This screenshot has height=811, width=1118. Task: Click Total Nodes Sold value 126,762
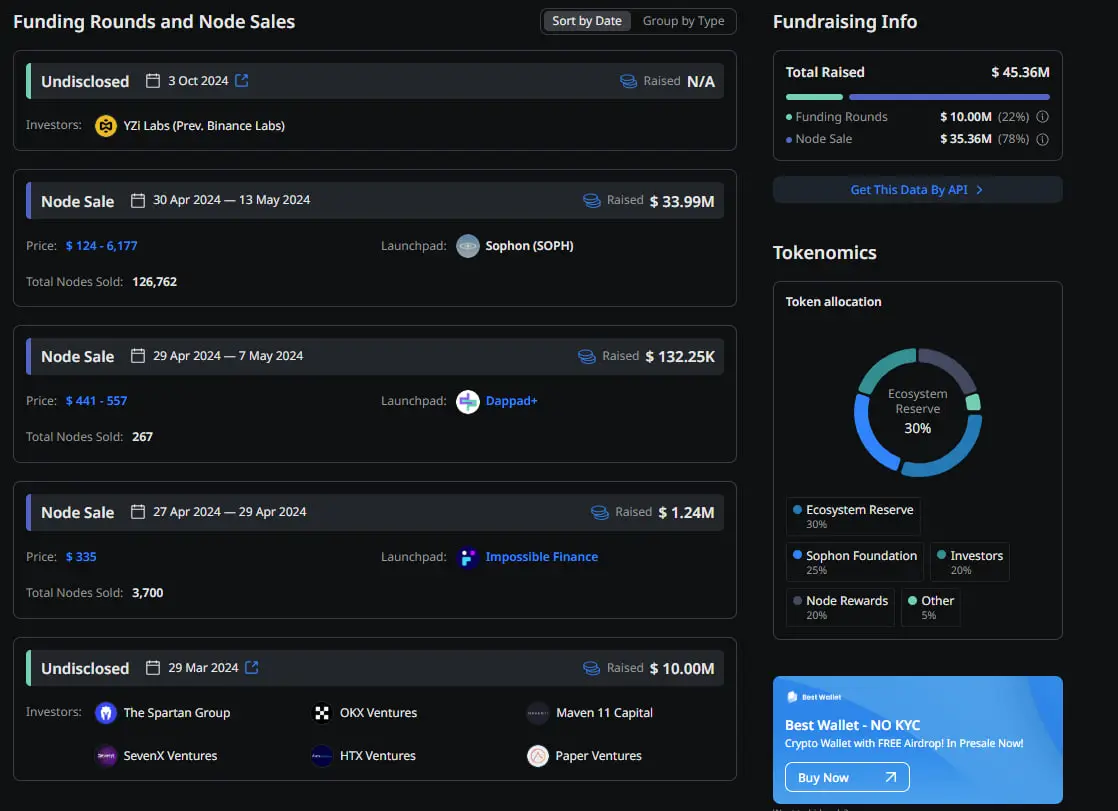[x=155, y=282]
